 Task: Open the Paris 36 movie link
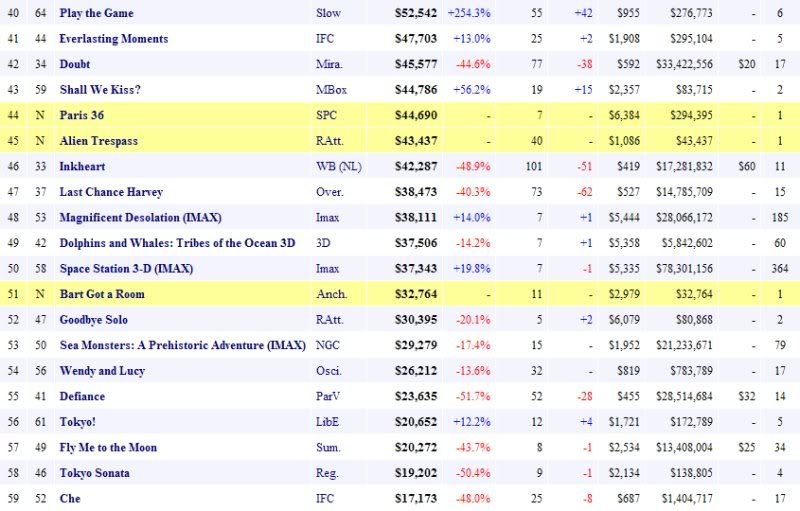click(83, 115)
